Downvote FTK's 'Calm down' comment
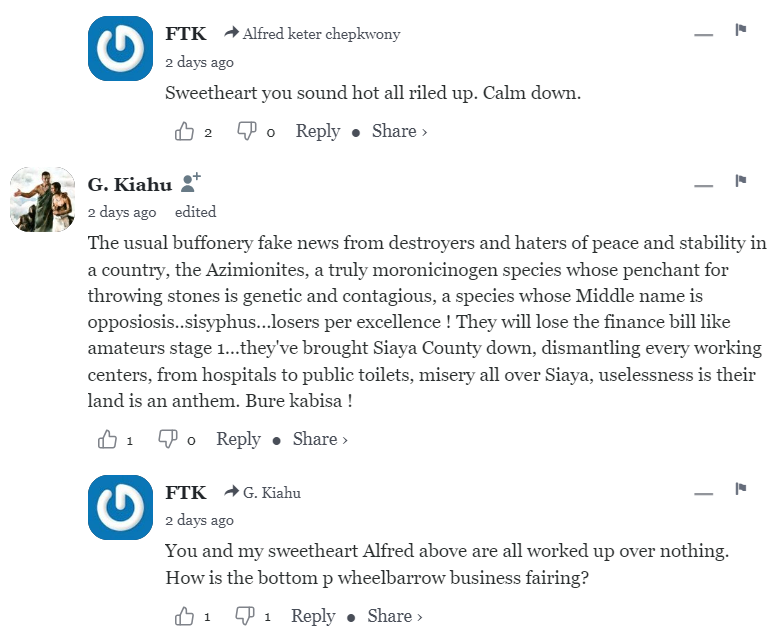The height and width of the screenshot is (632, 777). tap(246, 131)
